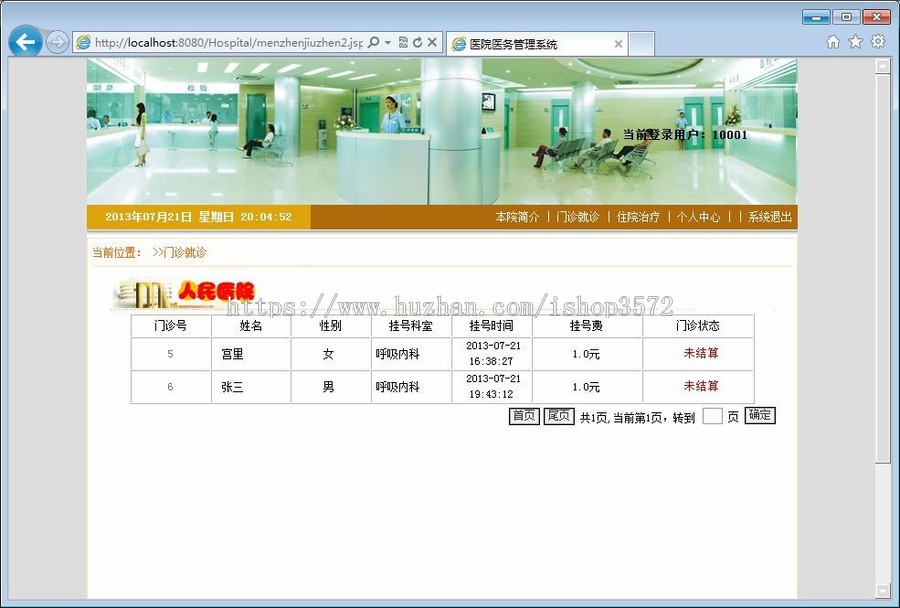Click the 挂号时间 column header
The height and width of the screenshot is (608, 900).
click(491, 326)
